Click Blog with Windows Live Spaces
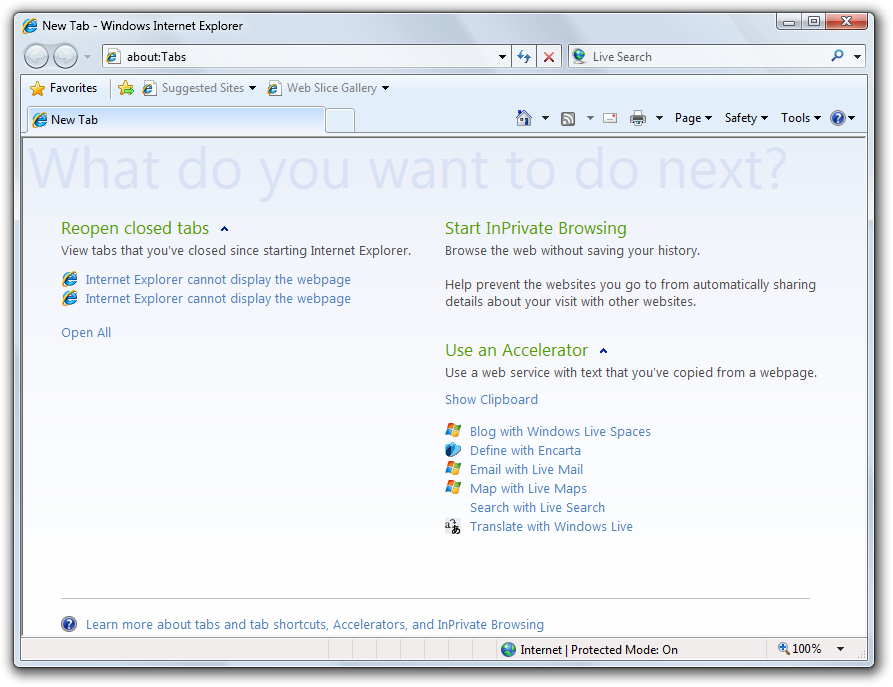Viewport: 893px width, 687px height. coord(560,432)
